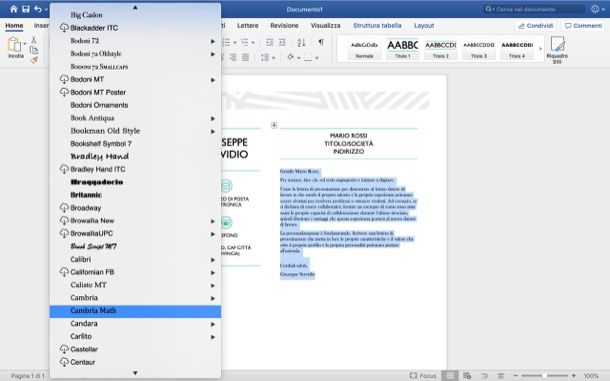Open the Revisione ribbon tab
The width and height of the screenshot is (610, 381).
tap(284, 26)
